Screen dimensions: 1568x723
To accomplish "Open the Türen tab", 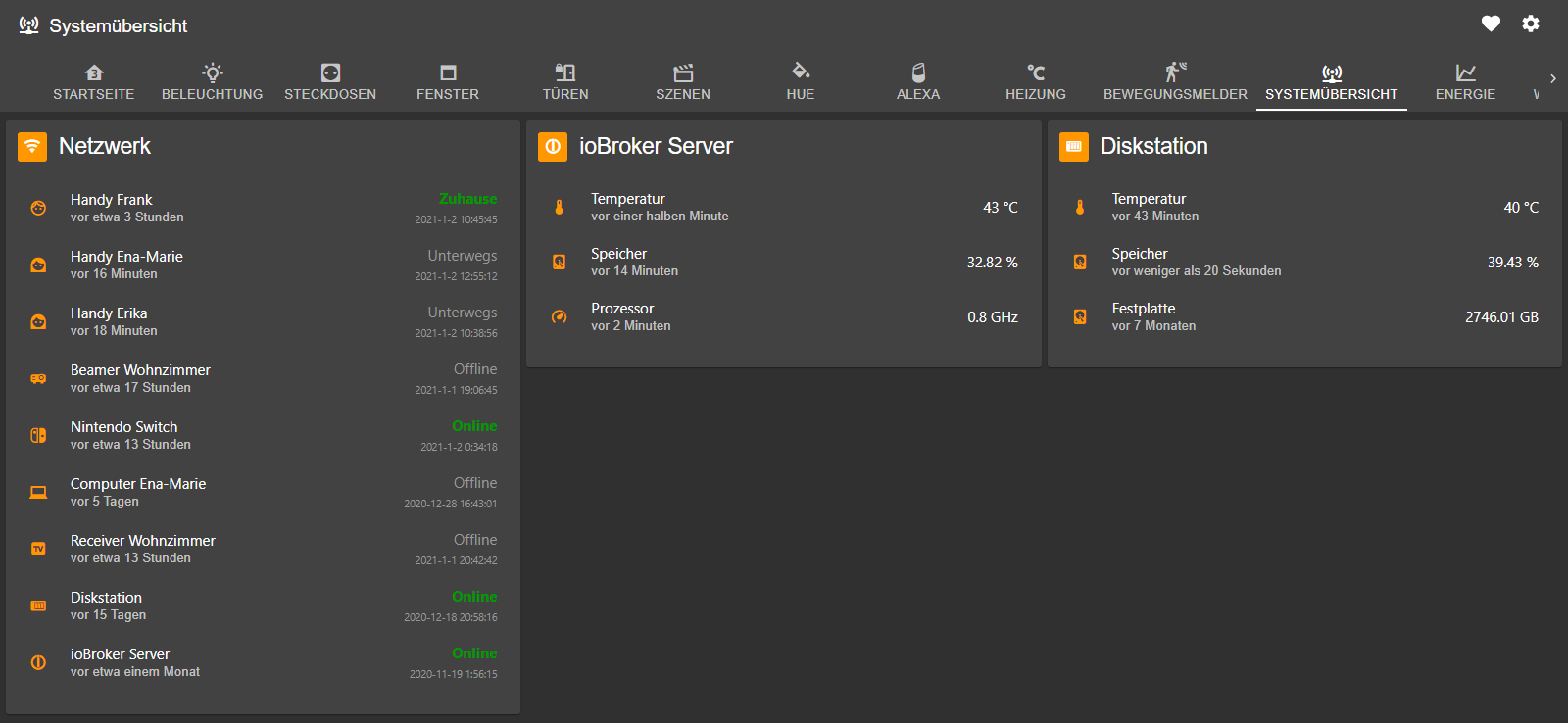I will (x=565, y=82).
